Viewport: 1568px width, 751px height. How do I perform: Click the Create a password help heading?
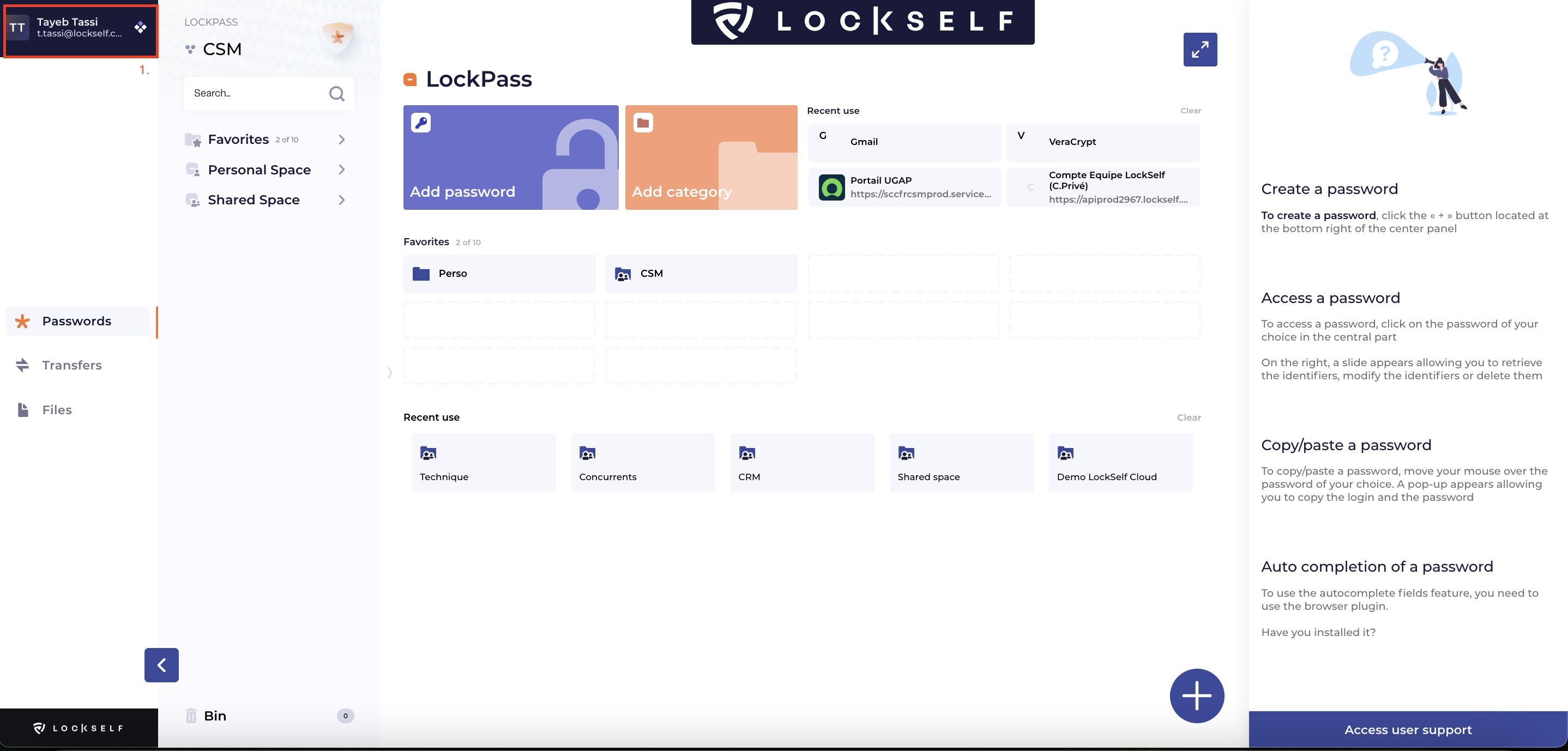point(1329,189)
